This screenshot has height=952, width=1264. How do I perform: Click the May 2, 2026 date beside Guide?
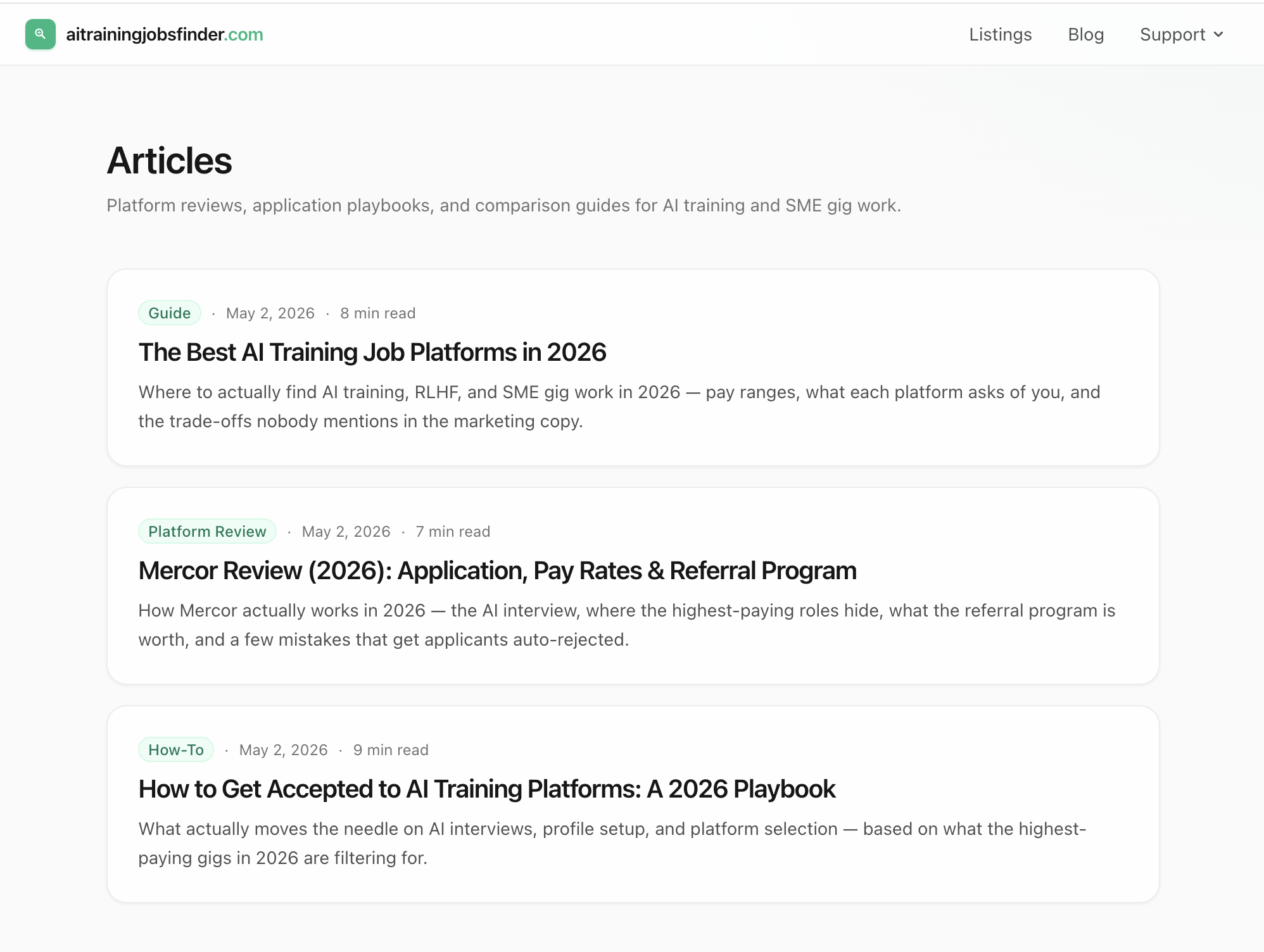point(270,313)
